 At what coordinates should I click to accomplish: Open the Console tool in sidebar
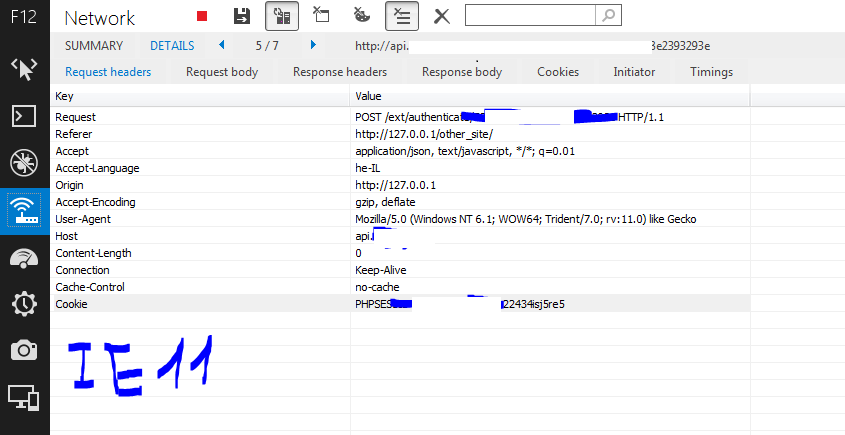point(24,116)
